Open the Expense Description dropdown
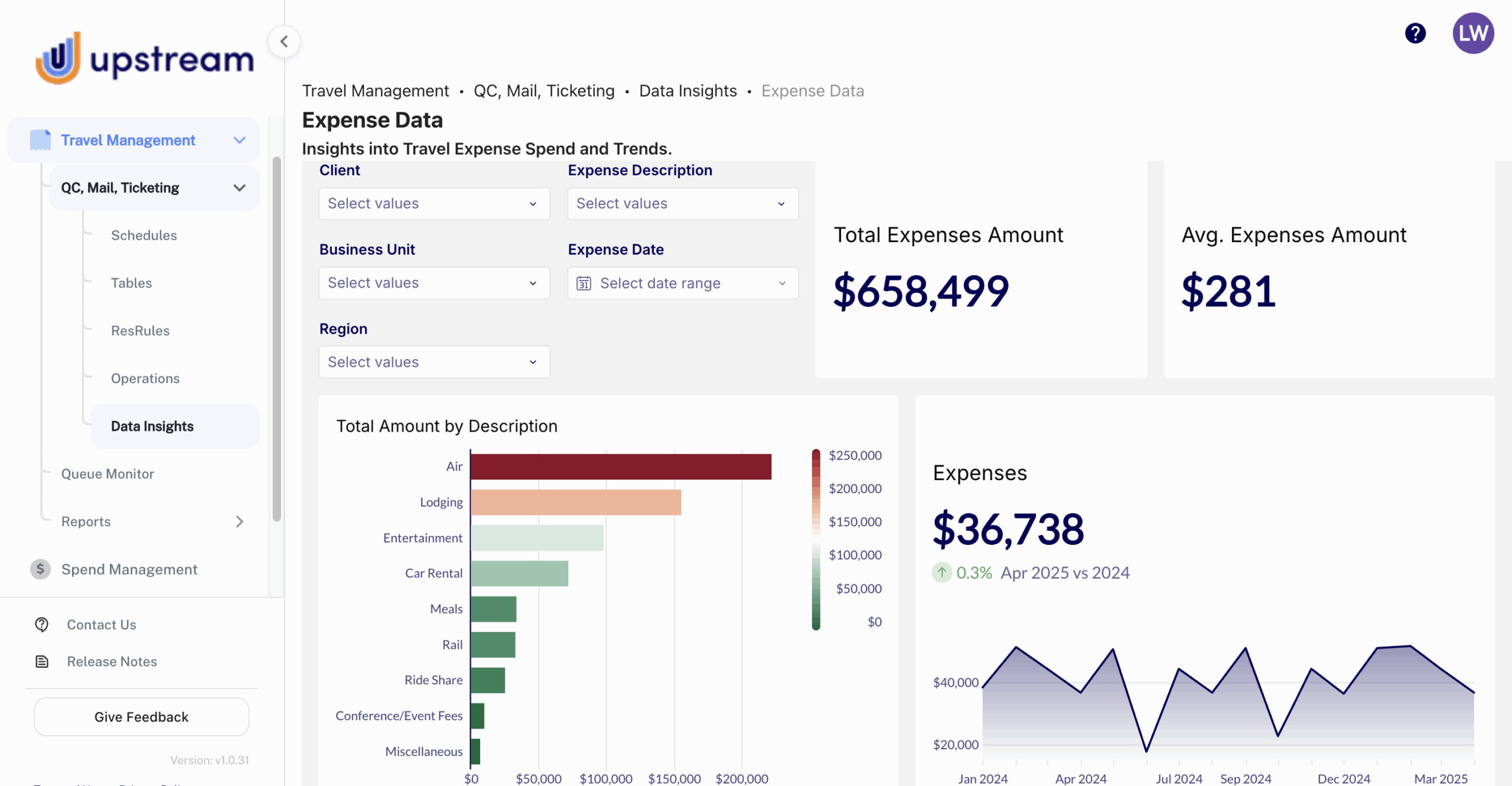Image resolution: width=1512 pixels, height=786 pixels. [x=682, y=204]
